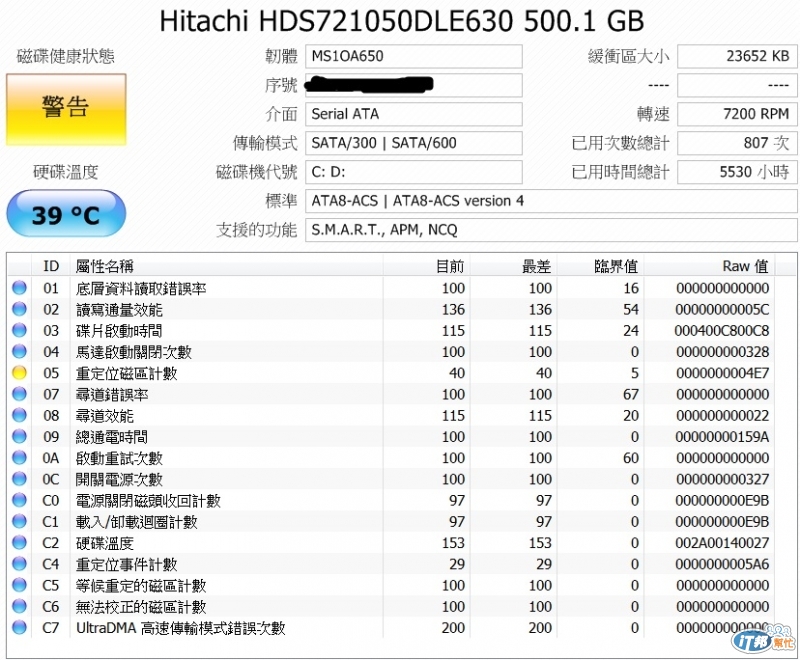Click the firmware field MS1OA650
The image size is (800, 660).
click(x=414, y=56)
